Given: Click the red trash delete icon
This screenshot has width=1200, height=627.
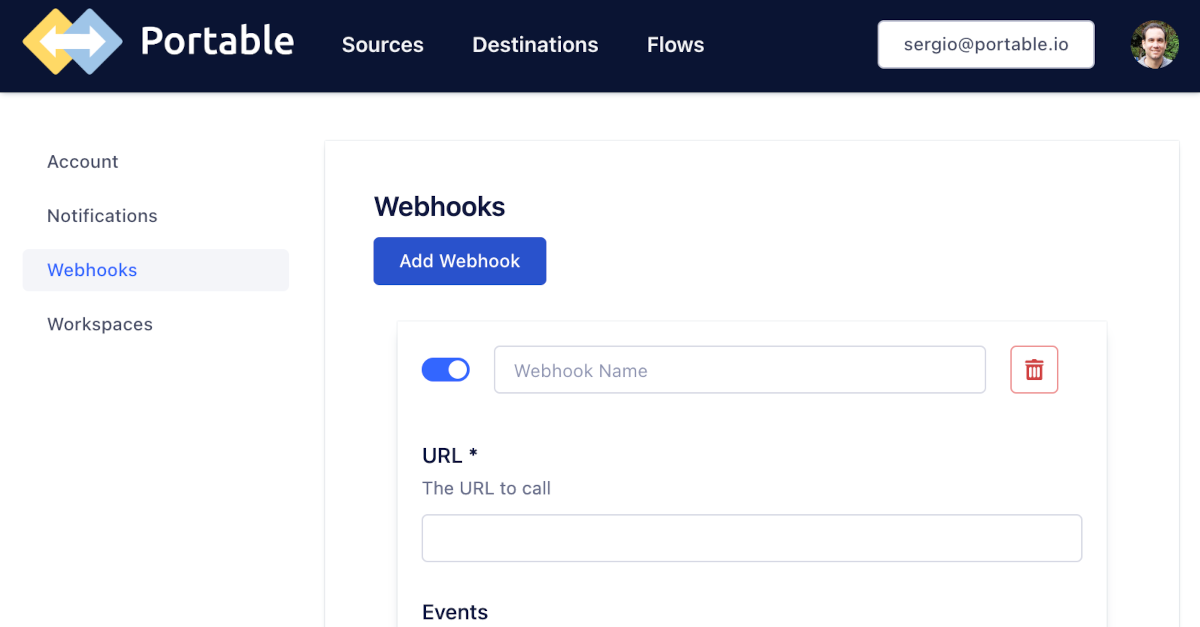Looking at the screenshot, I should (1034, 369).
